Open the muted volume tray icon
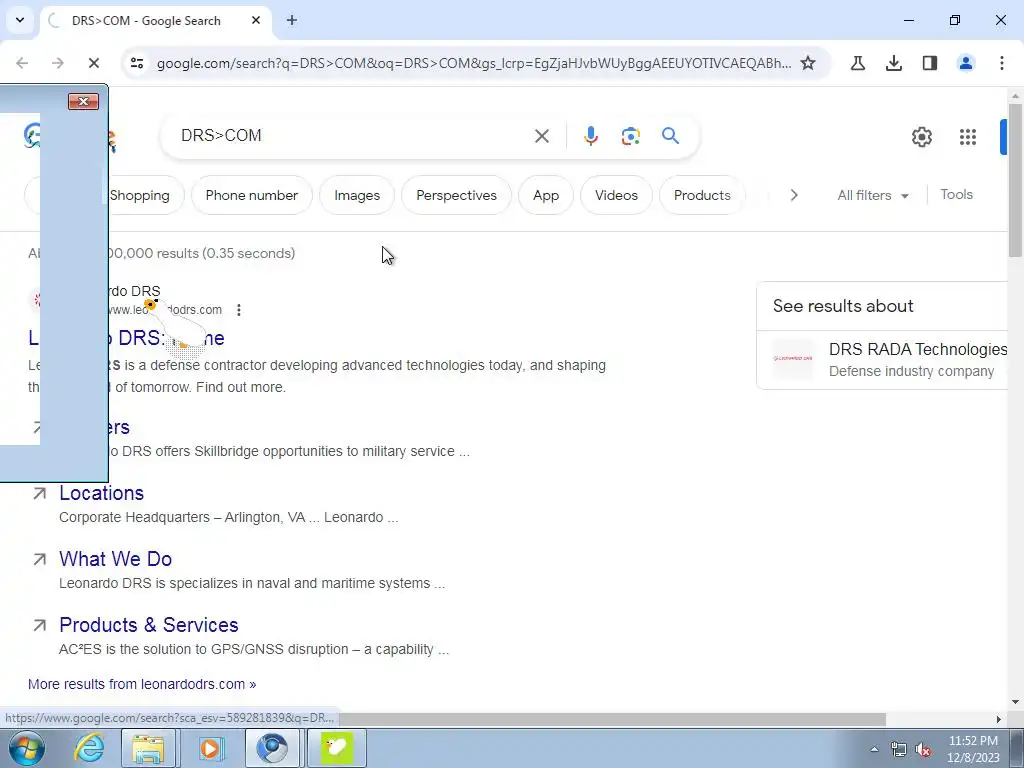Viewport: 1024px width, 768px height. (x=923, y=749)
